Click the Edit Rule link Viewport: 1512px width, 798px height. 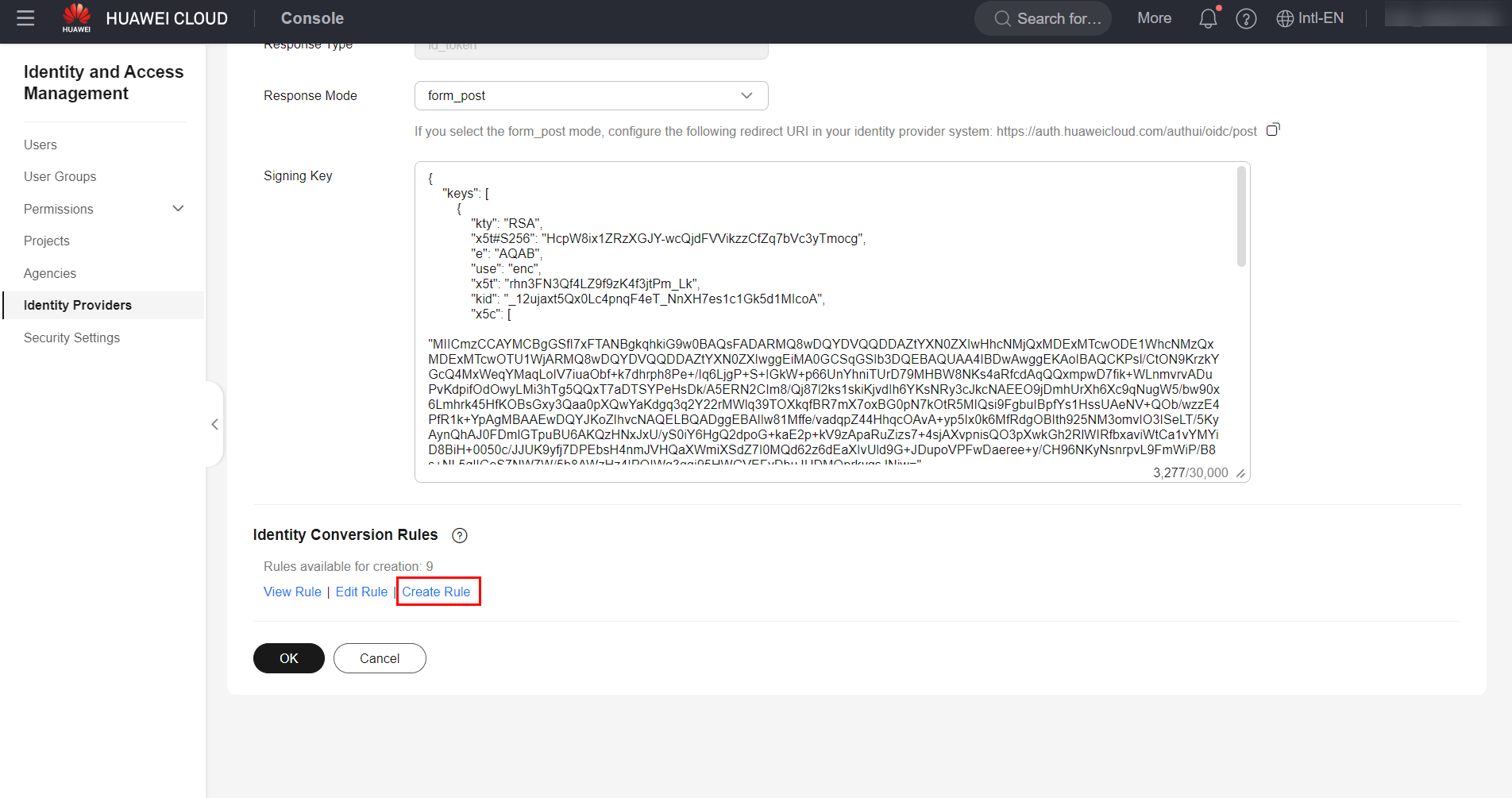361,592
